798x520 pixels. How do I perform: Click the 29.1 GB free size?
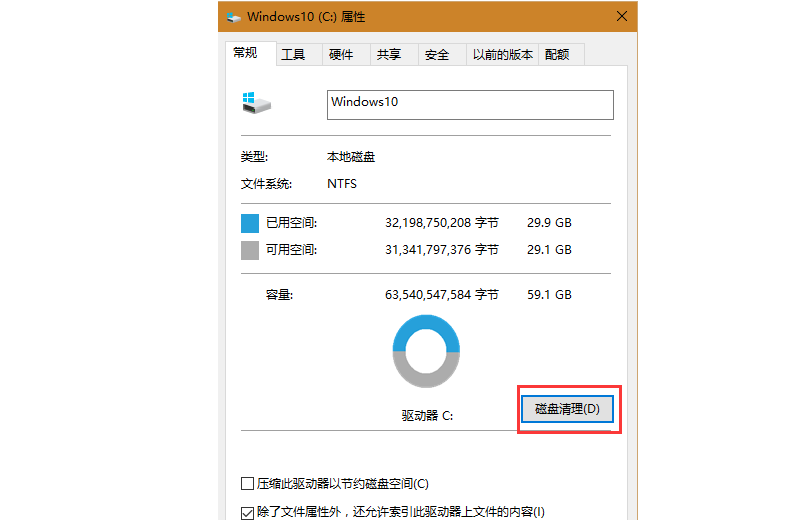point(549,250)
